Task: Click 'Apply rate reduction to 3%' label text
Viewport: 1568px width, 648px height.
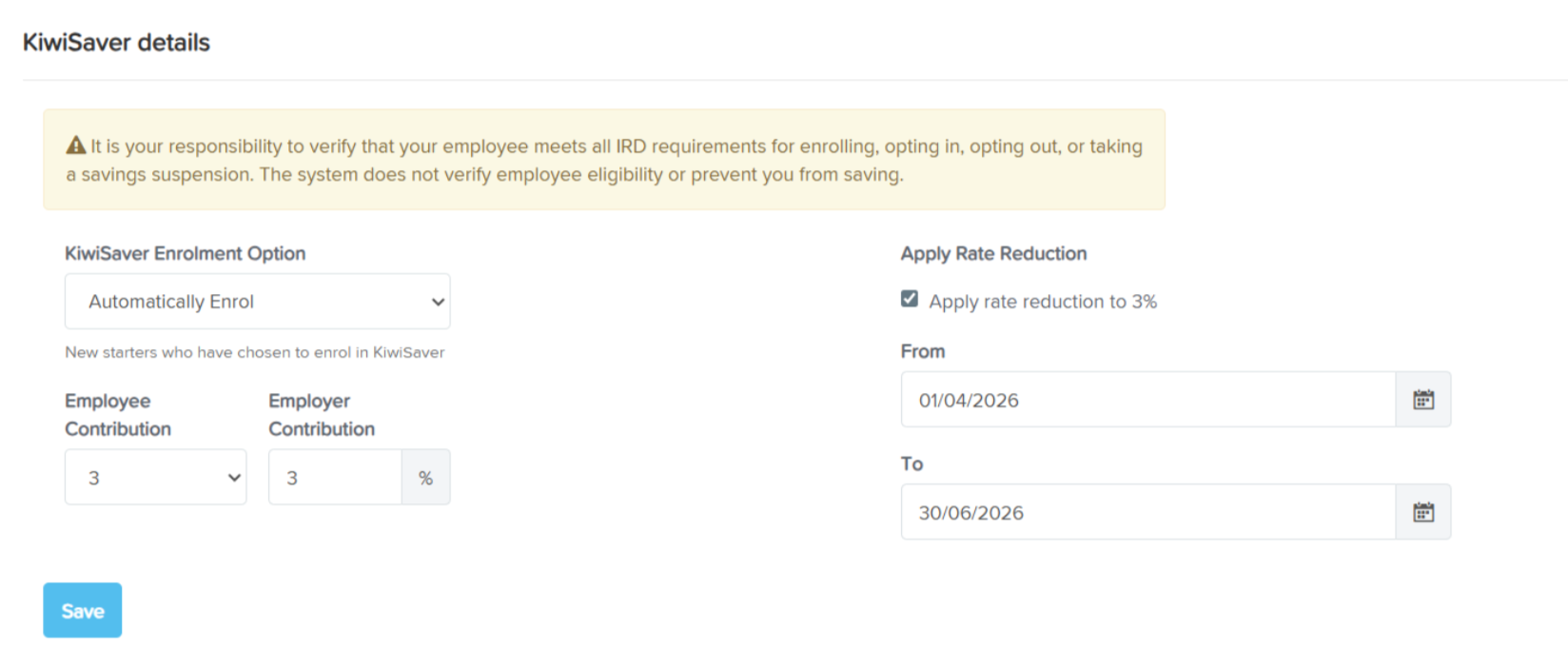Action: click(x=1043, y=302)
